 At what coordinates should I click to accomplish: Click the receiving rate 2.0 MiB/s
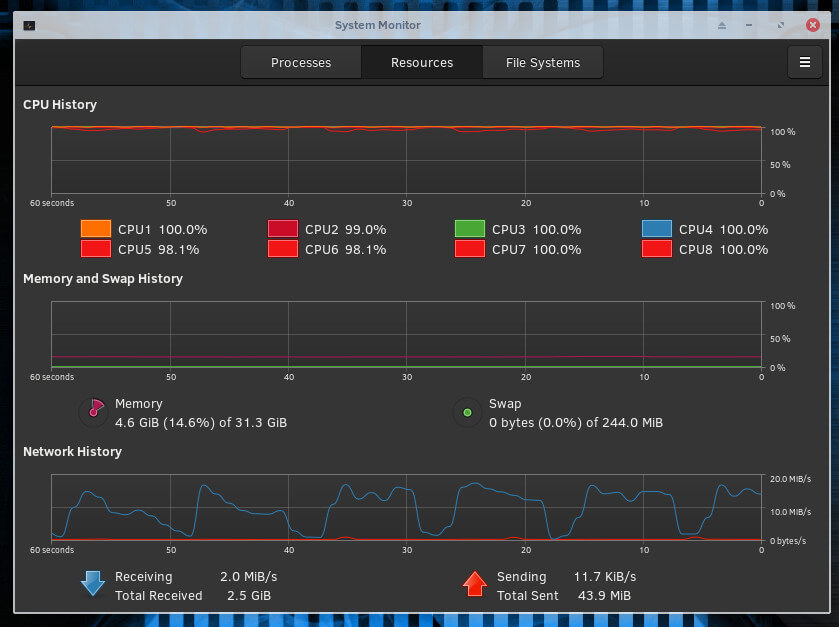249,577
